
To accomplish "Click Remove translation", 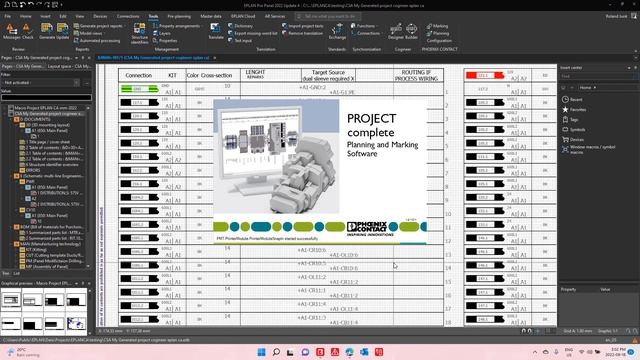I will tap(302, 33).
